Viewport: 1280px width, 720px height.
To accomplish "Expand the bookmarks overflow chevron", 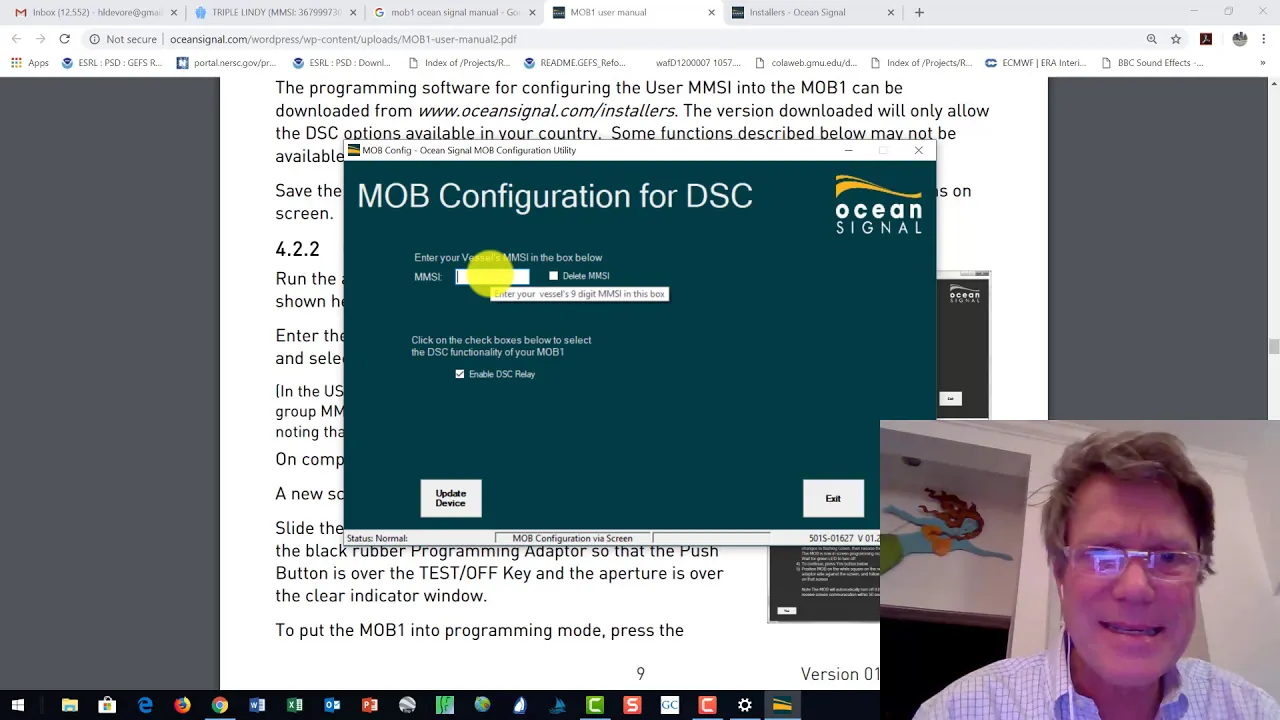I will tap(1262, 63).
